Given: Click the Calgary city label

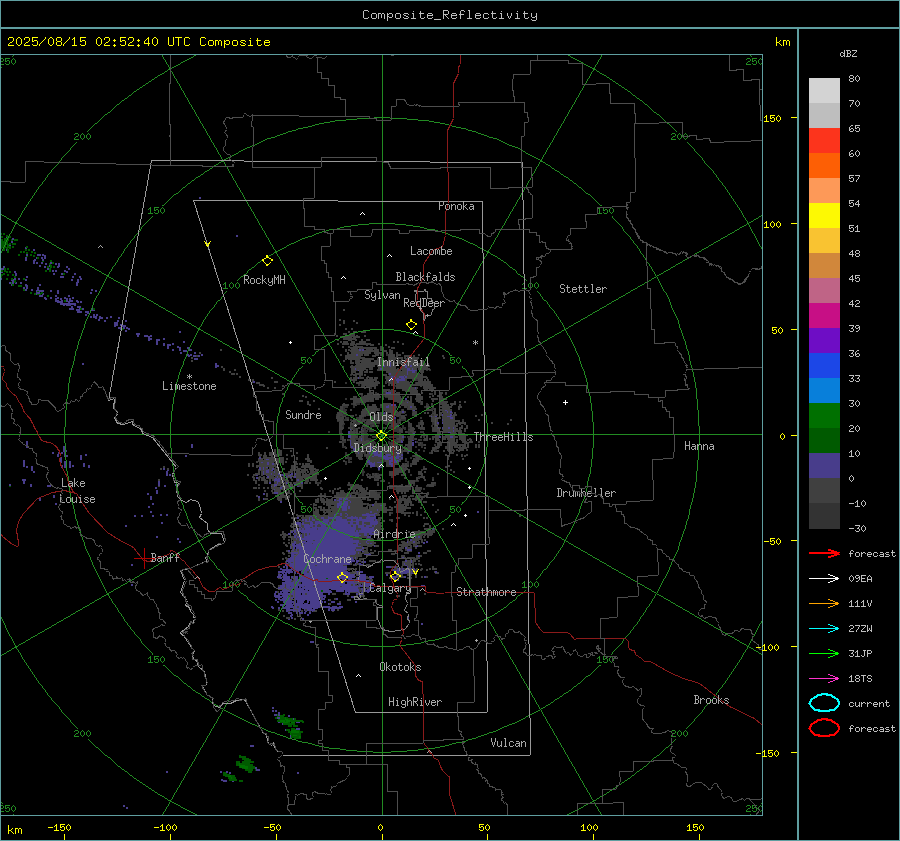Looking at the screenshot, I should (390, 588).
